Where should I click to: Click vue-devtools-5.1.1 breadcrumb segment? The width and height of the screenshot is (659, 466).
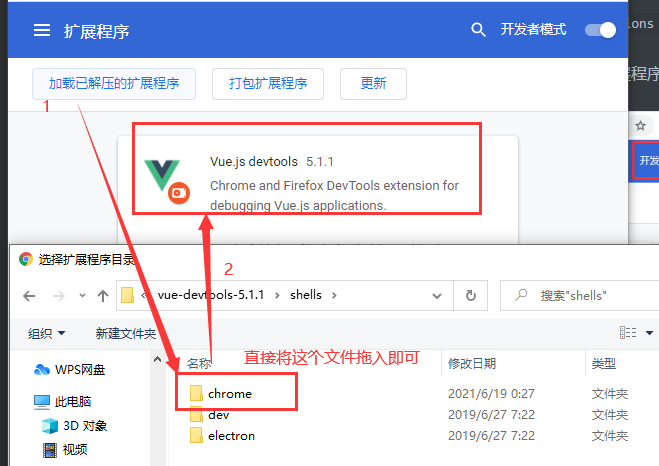click(211, 295)
